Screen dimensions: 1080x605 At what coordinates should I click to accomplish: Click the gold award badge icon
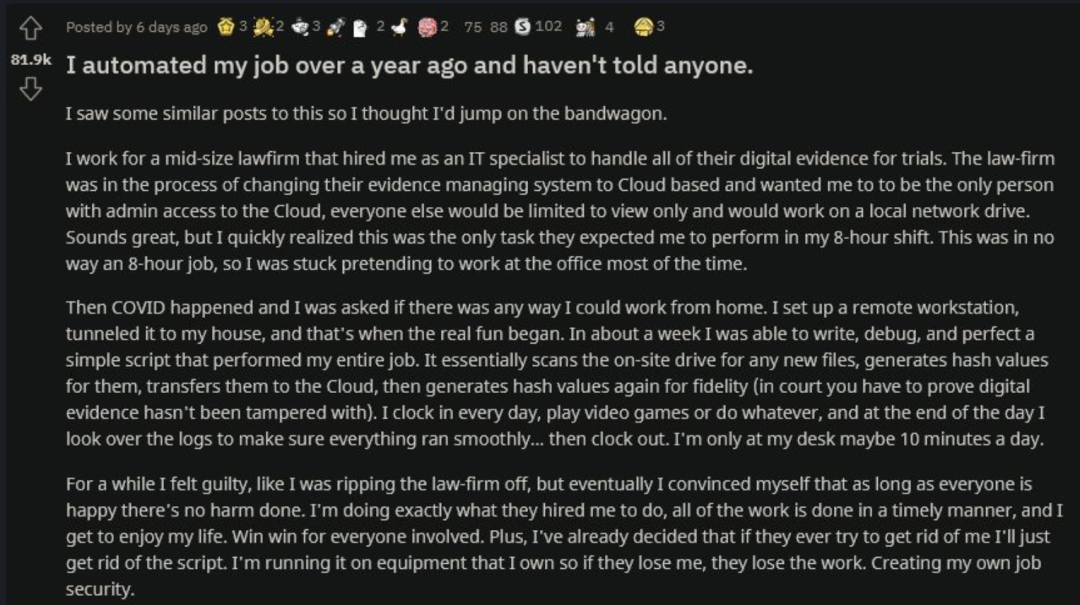[x=226, y=27]
